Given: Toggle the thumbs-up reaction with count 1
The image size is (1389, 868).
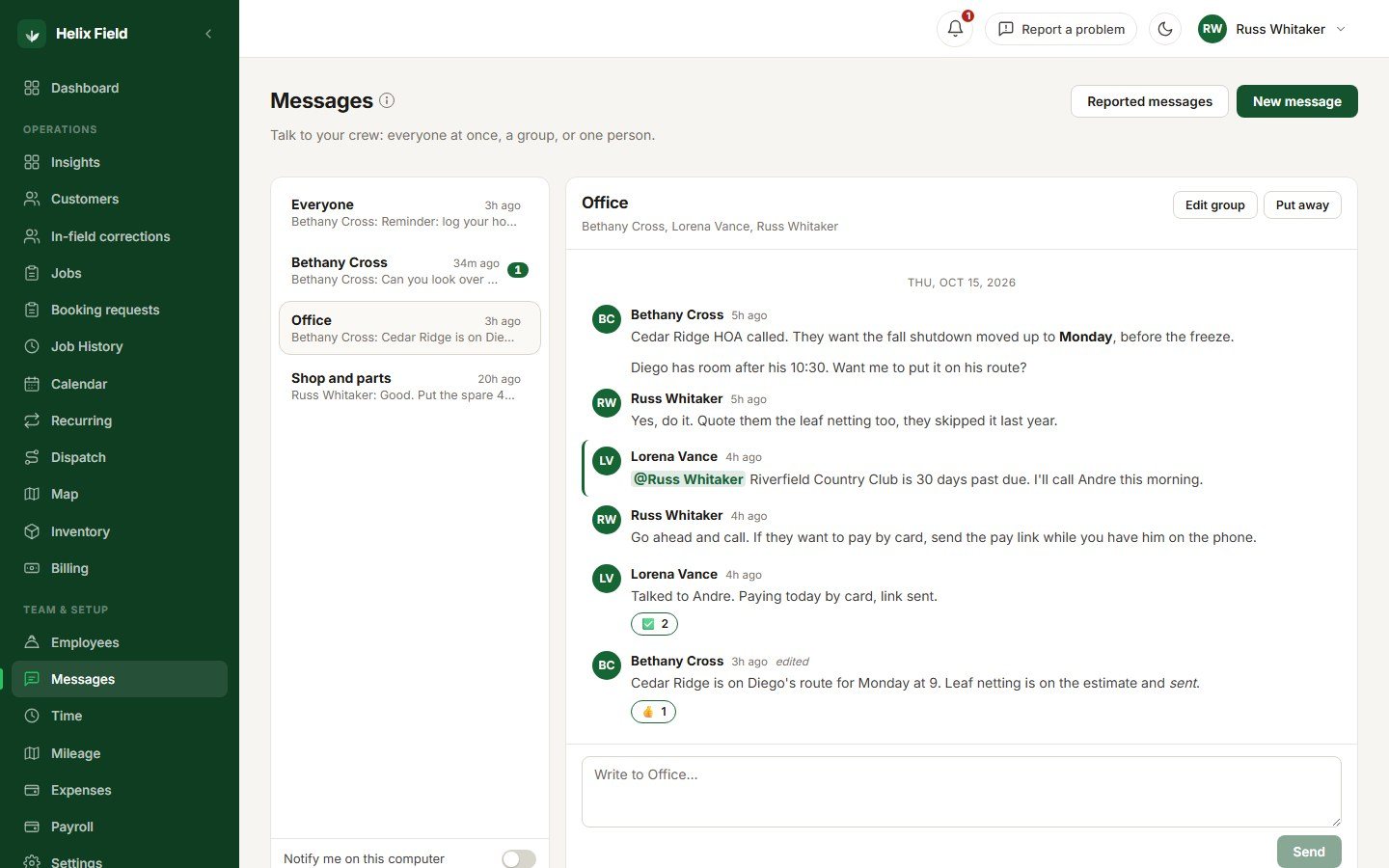Looking at the screenshot, I should 653,712.
